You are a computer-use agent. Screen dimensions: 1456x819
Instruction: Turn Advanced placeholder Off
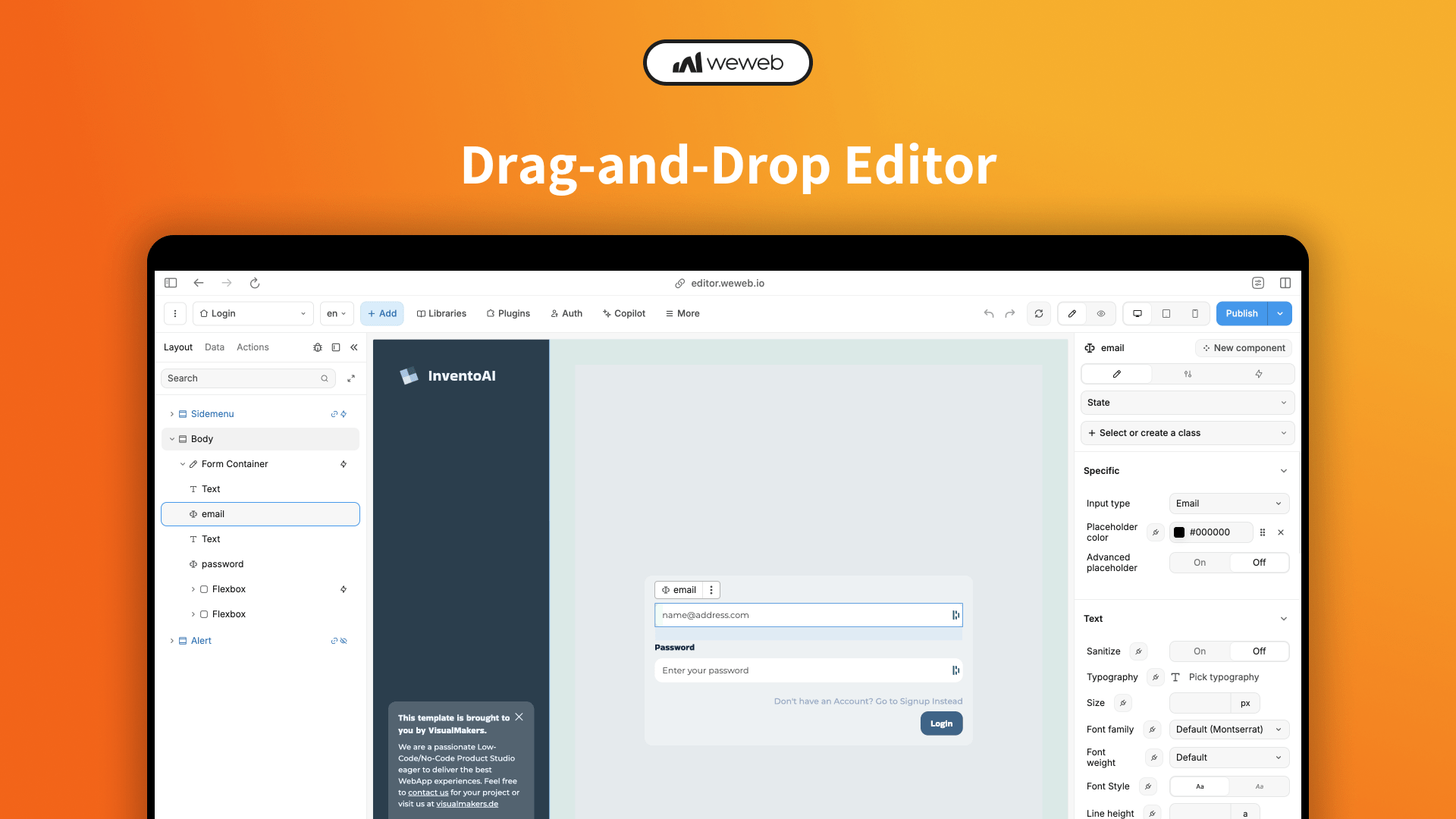point(1259,563)
